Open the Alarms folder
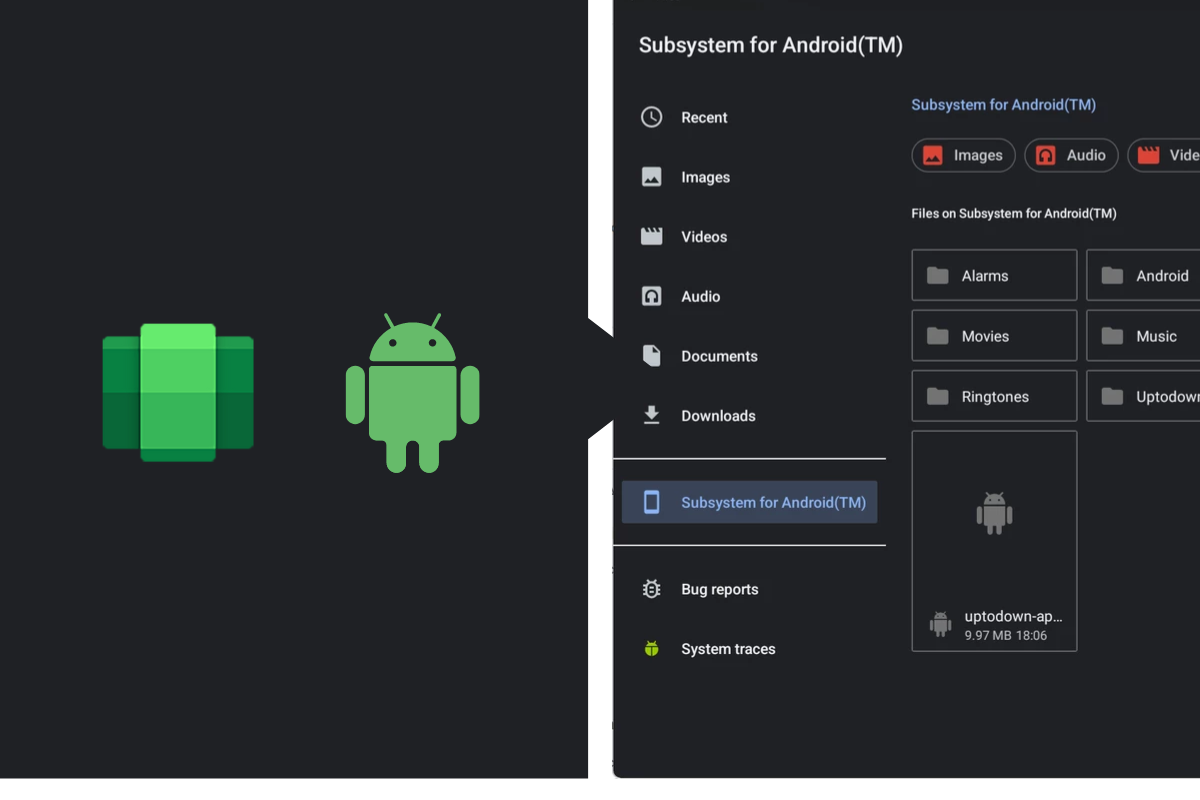 point(994,276)
